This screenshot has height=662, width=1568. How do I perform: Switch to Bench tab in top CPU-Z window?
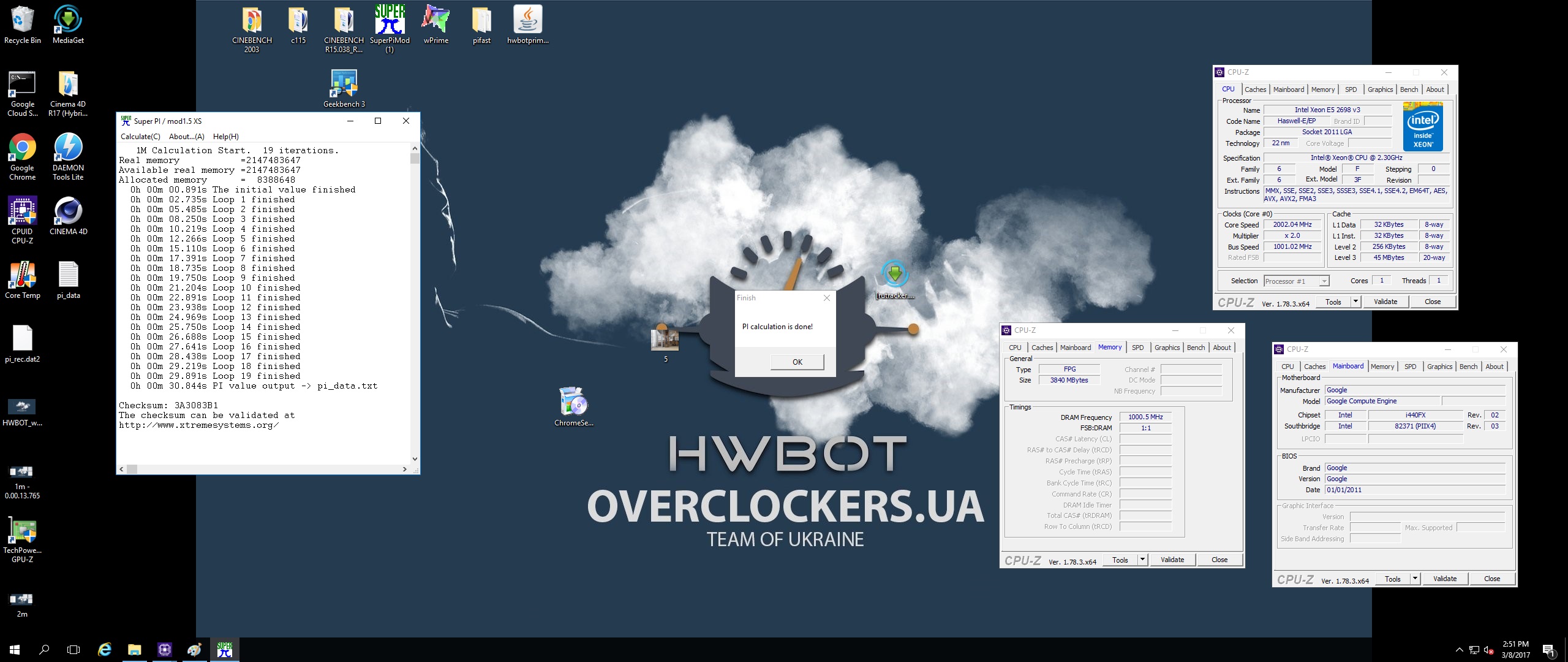[x=1409, y=89]
